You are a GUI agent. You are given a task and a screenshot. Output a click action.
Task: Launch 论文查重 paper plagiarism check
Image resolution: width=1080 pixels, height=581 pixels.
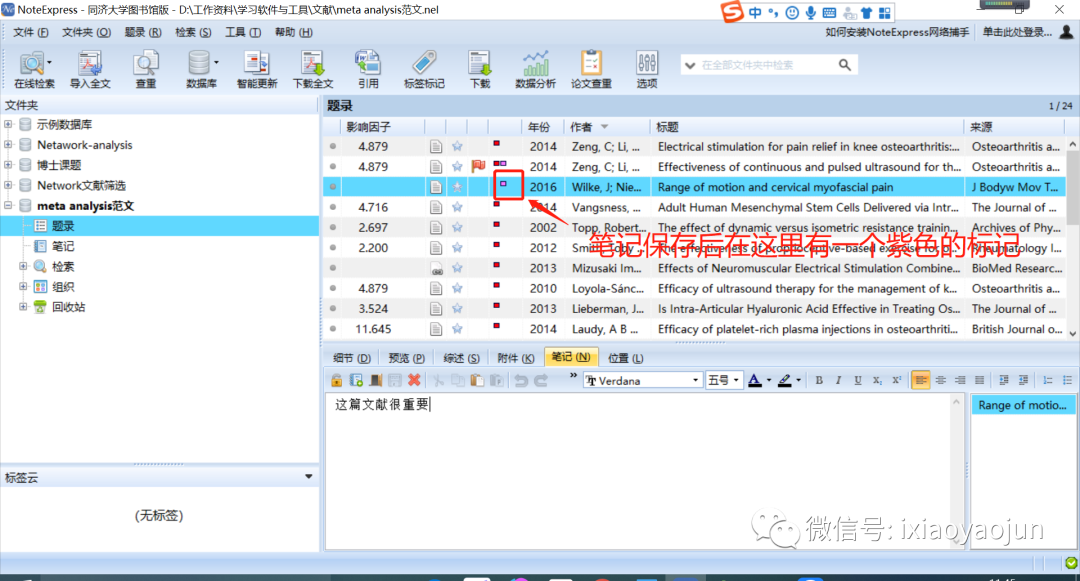click(591, 70)
